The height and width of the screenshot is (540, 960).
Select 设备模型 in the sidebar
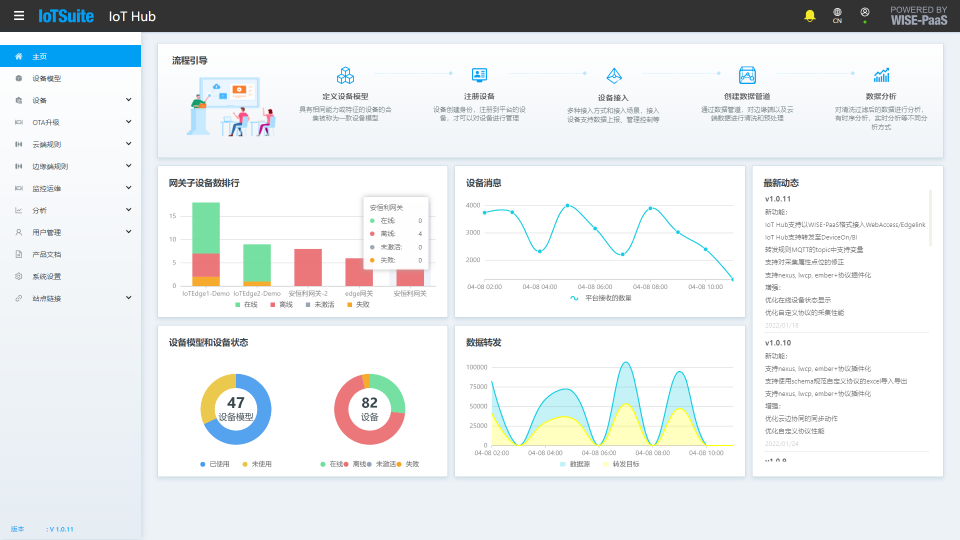[46, 78]
